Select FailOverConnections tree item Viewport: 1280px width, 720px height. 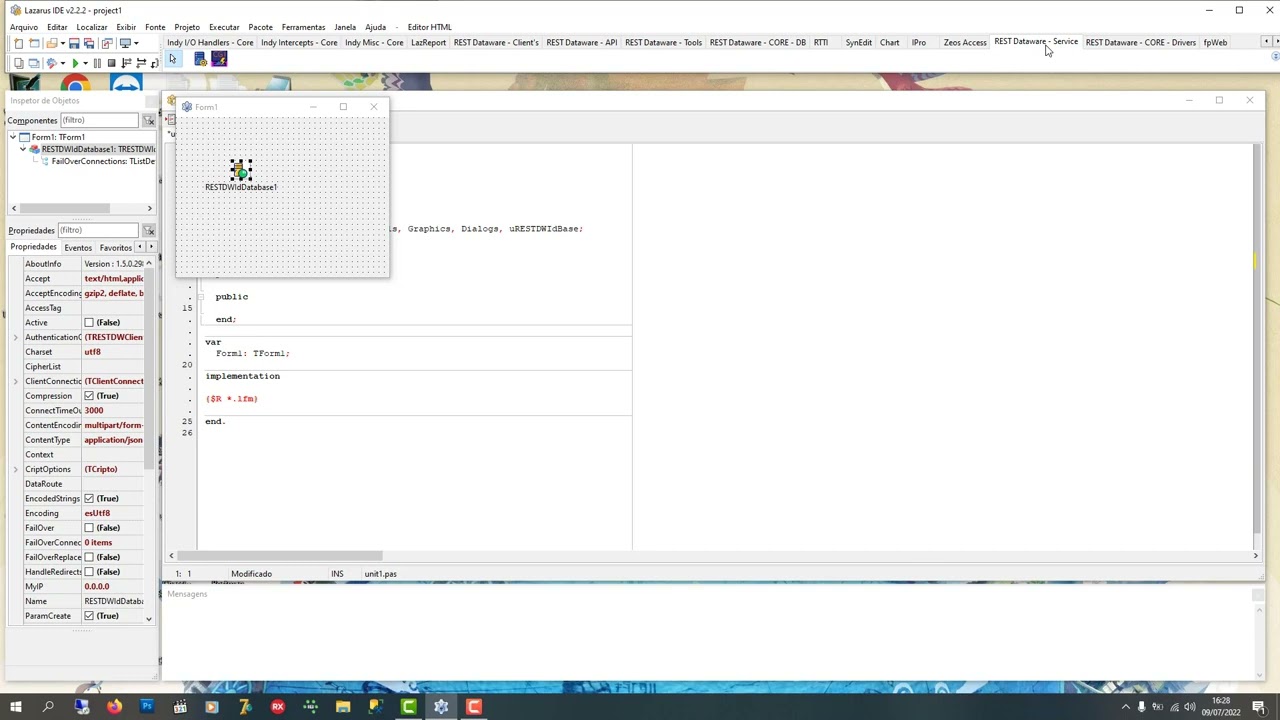[103, 161]
